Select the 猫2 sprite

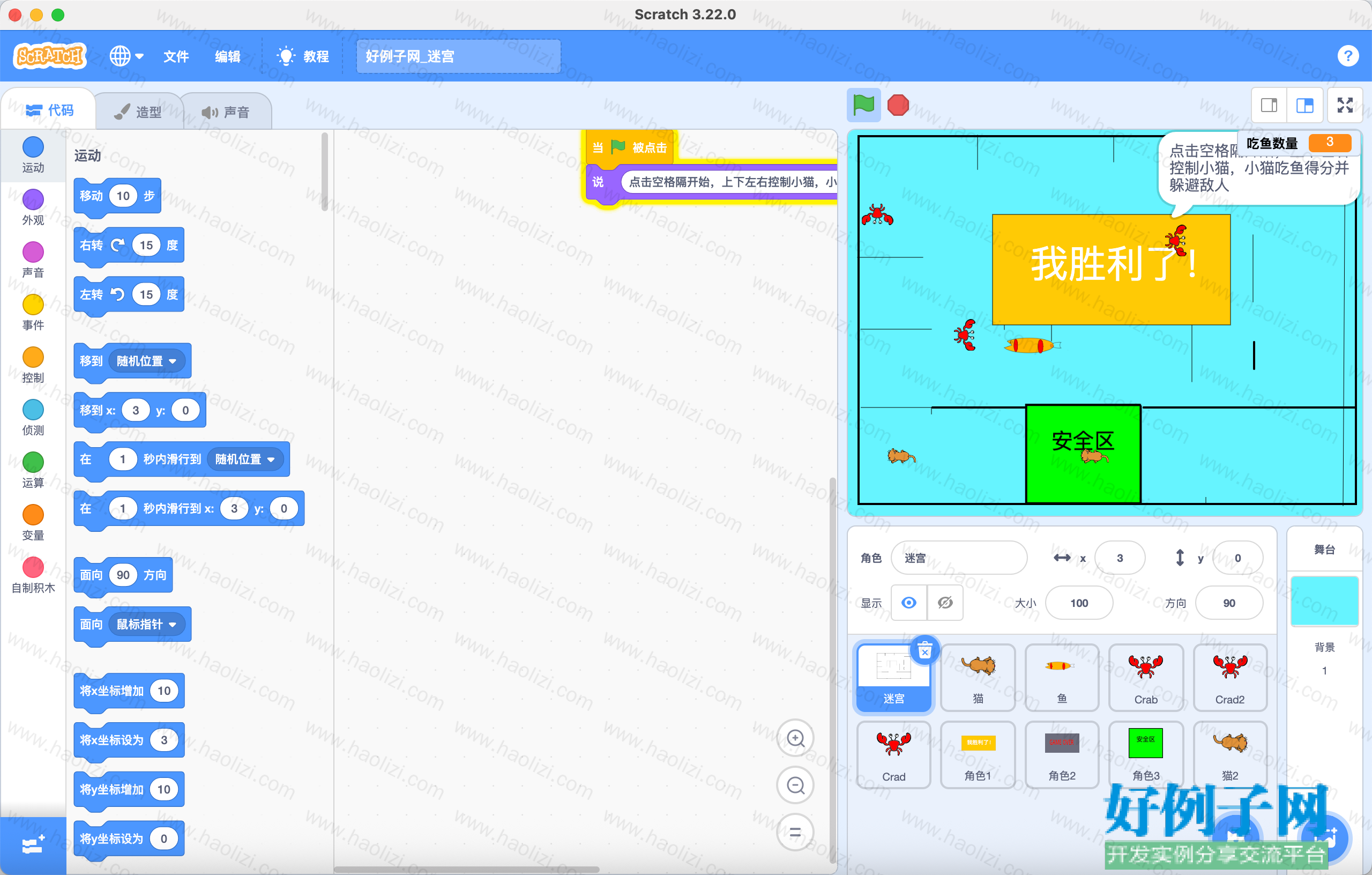(x=1229, y=754)
